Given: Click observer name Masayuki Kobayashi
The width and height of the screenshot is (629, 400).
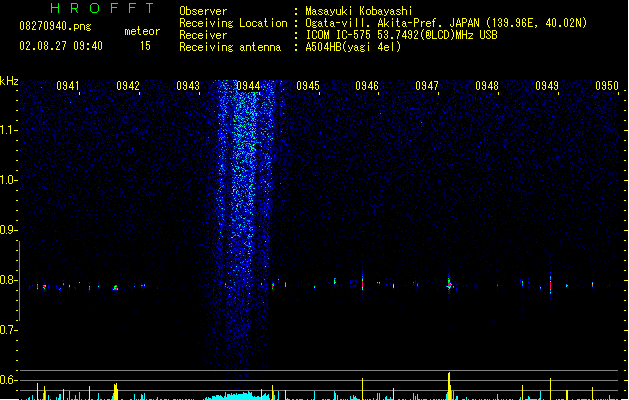Looking at the screenshot, I should tap(359, 11).
